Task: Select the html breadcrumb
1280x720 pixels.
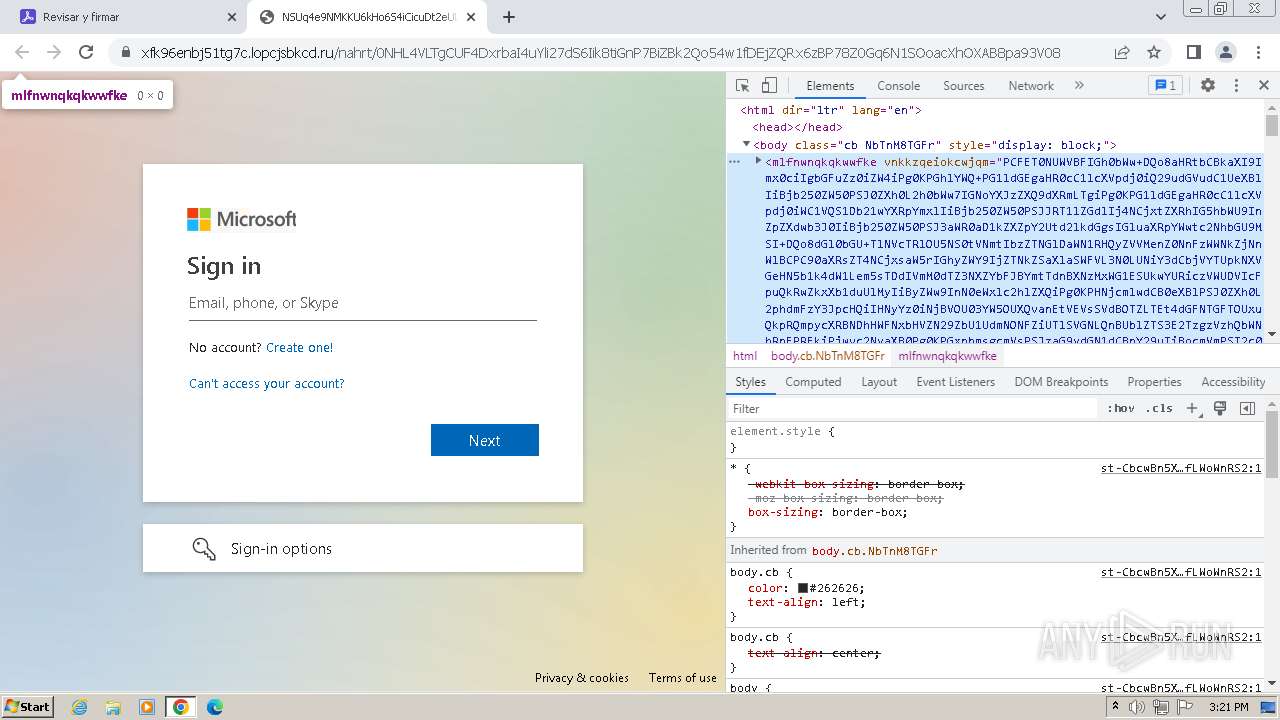Action: 745,356
